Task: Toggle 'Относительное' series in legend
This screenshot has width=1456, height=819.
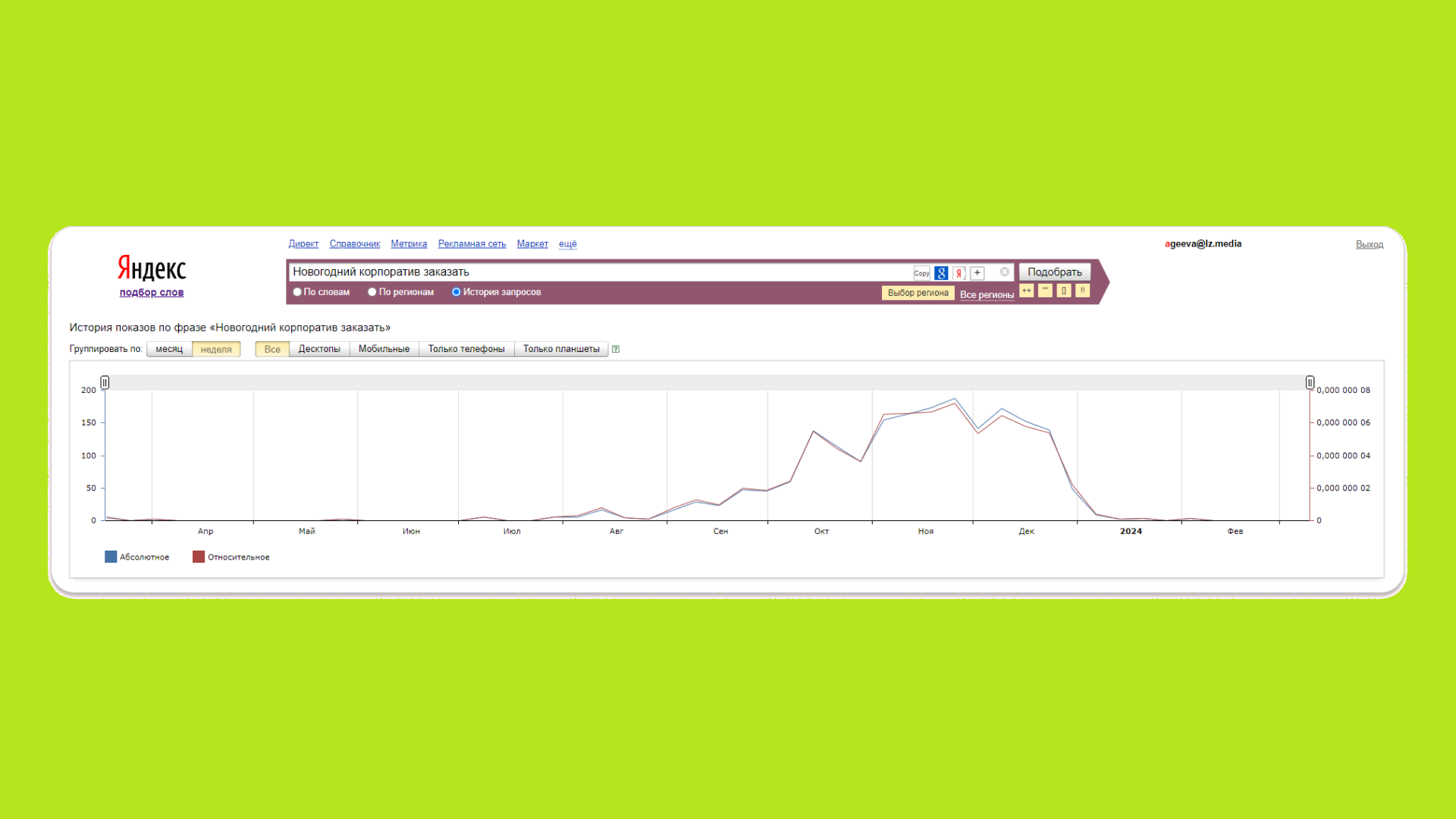Action: point(231,557)
